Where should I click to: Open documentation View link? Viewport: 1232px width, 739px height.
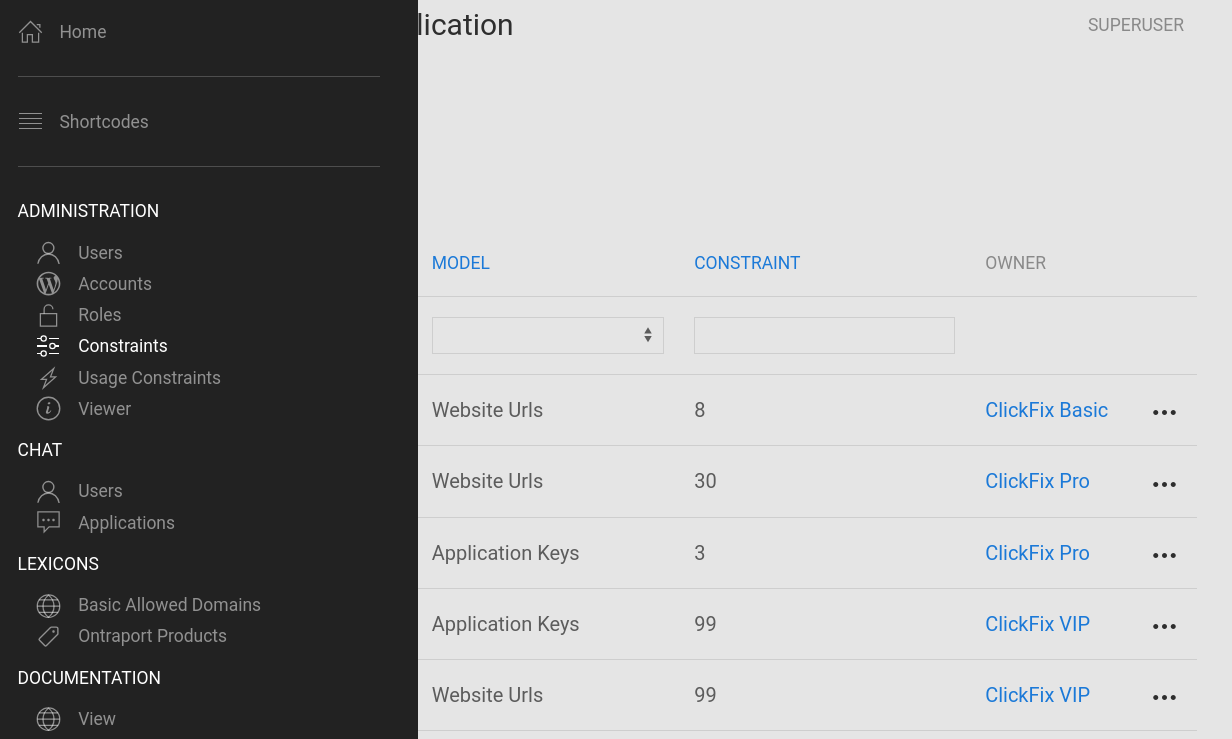point(97,719)
